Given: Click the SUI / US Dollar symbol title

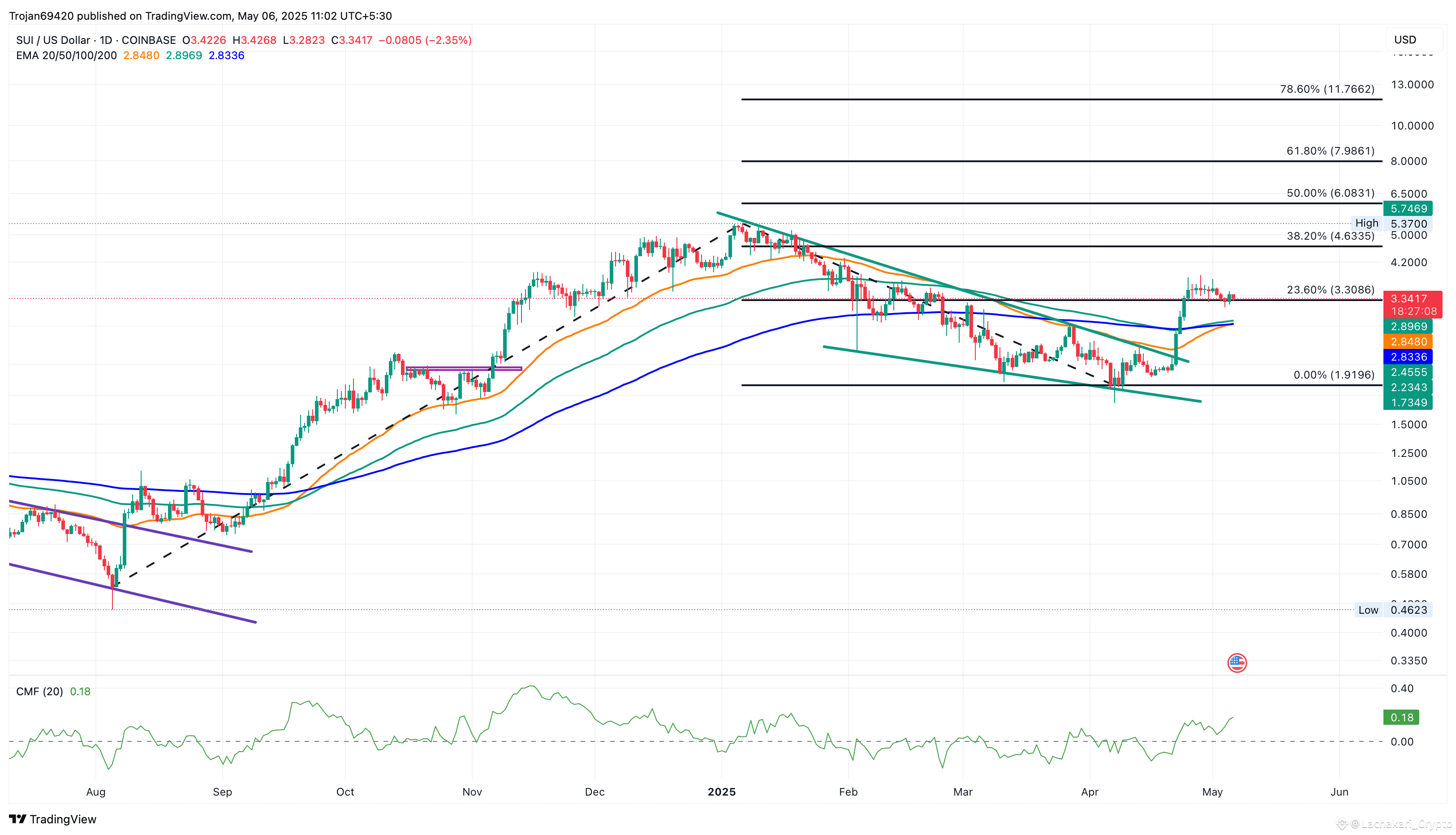Looking at the screenshot, I should (x=53, y=40).
